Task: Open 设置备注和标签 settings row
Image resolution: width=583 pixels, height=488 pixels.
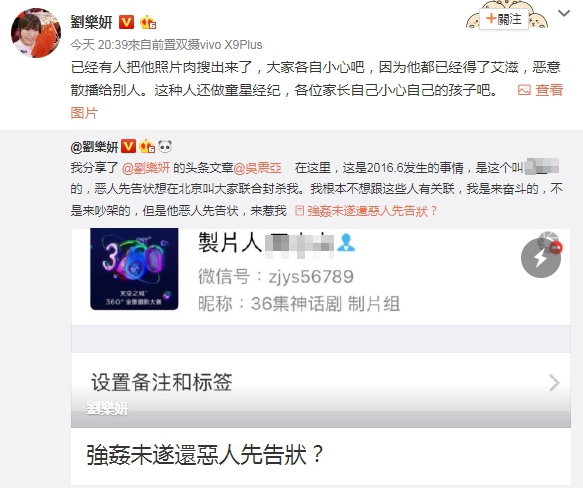Action: pos(321,382)
